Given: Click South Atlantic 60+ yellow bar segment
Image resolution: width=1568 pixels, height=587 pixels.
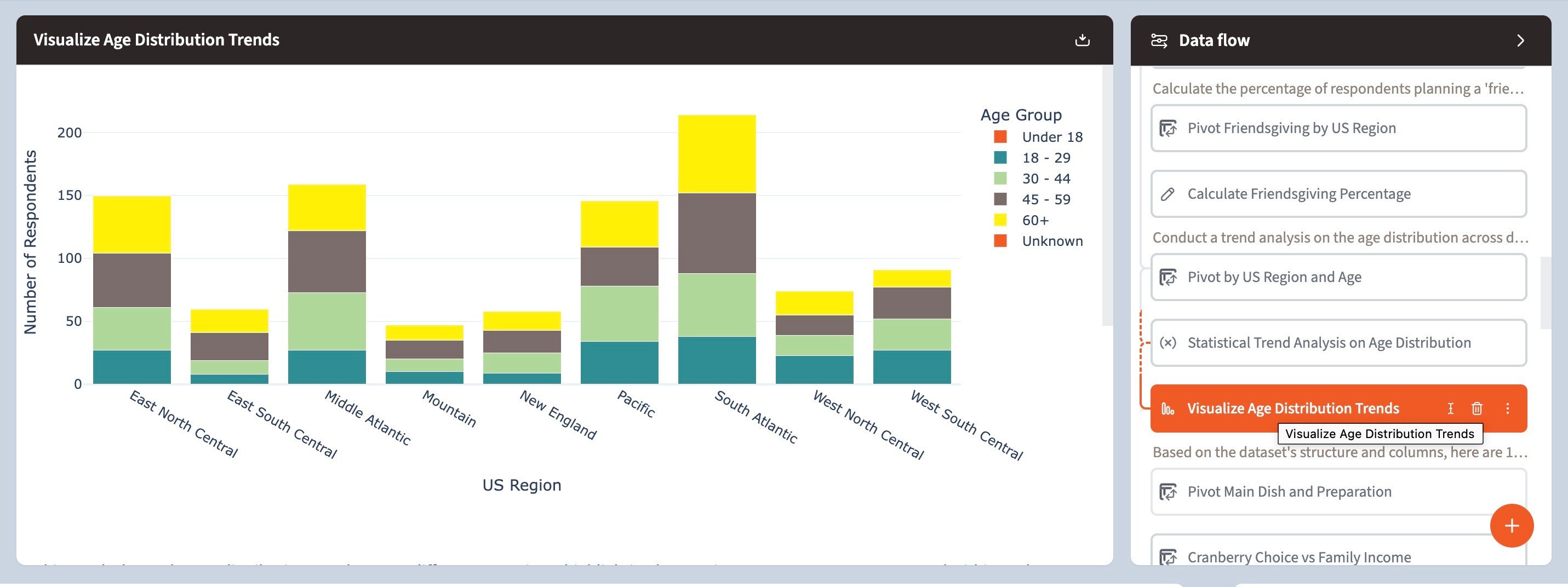Looking at the screenshot, I should click(717, 154).
